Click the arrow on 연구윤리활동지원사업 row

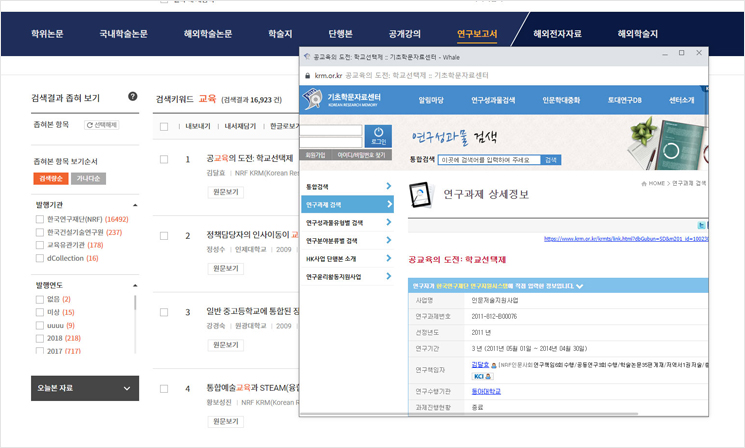389,276
